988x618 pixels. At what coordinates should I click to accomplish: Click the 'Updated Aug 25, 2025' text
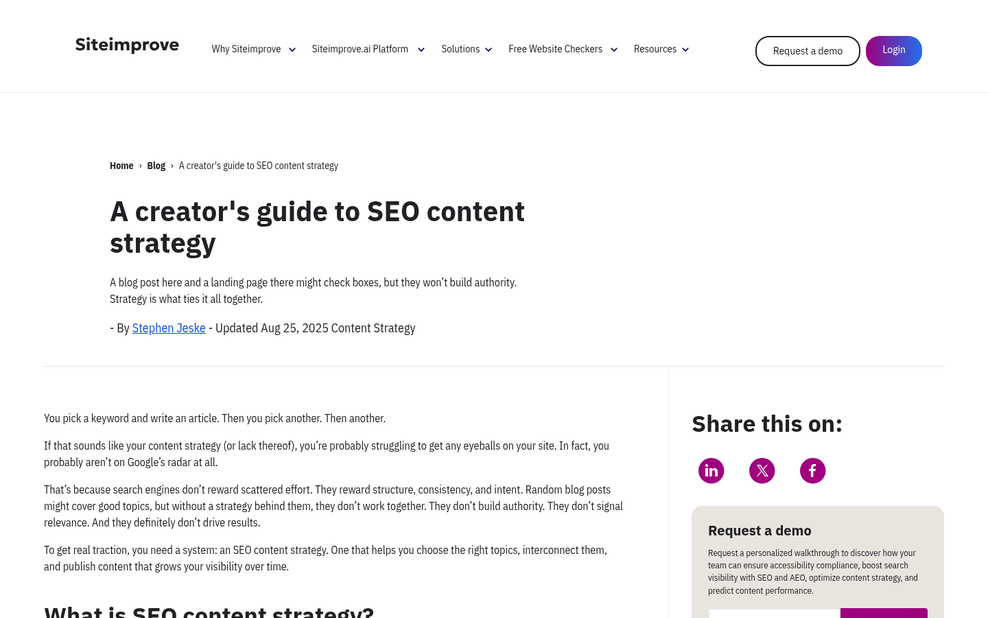click(x=272, y=328)
